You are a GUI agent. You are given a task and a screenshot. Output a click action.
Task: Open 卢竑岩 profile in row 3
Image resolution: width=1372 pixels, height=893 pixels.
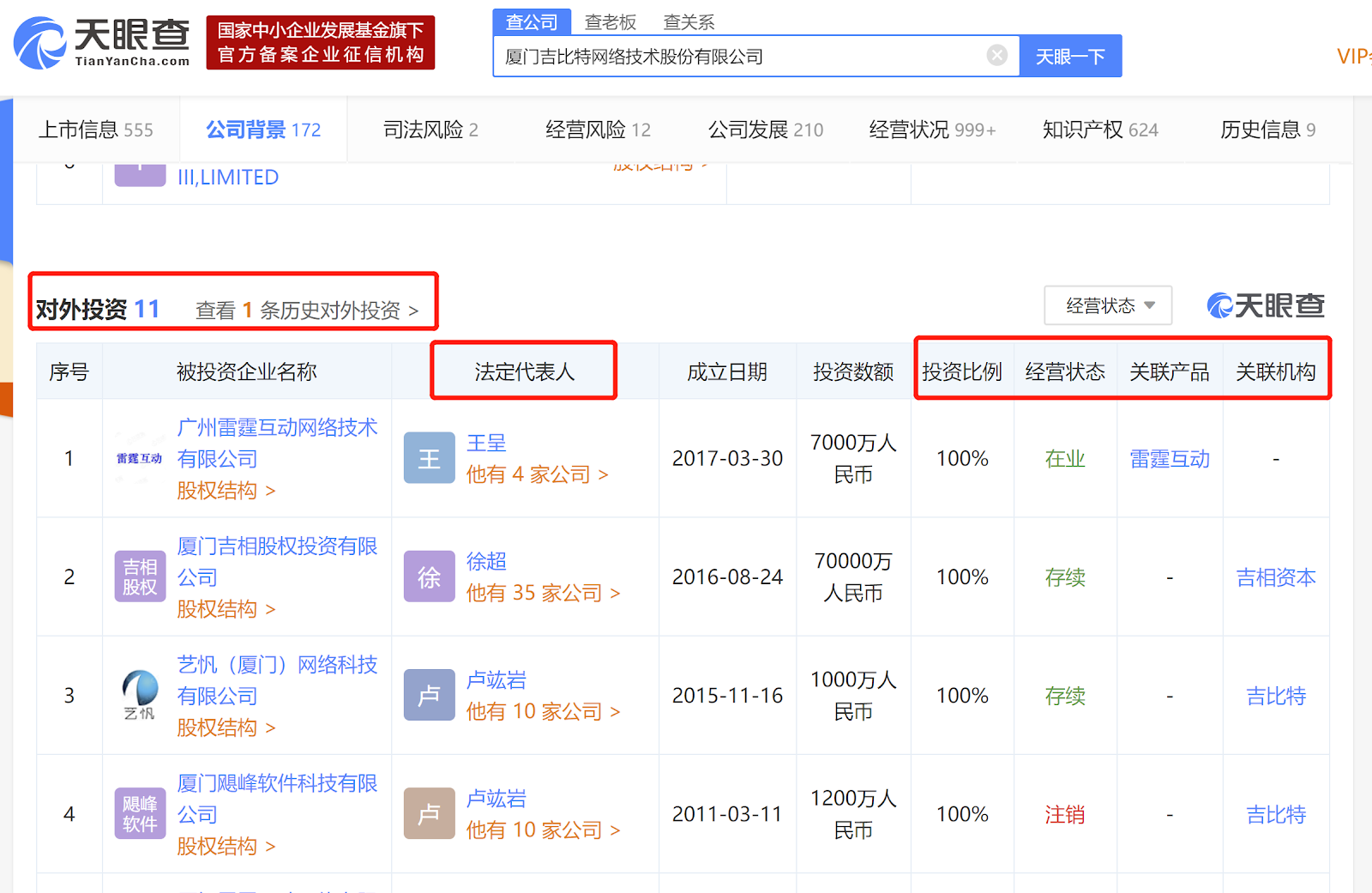tap(496, 679)
